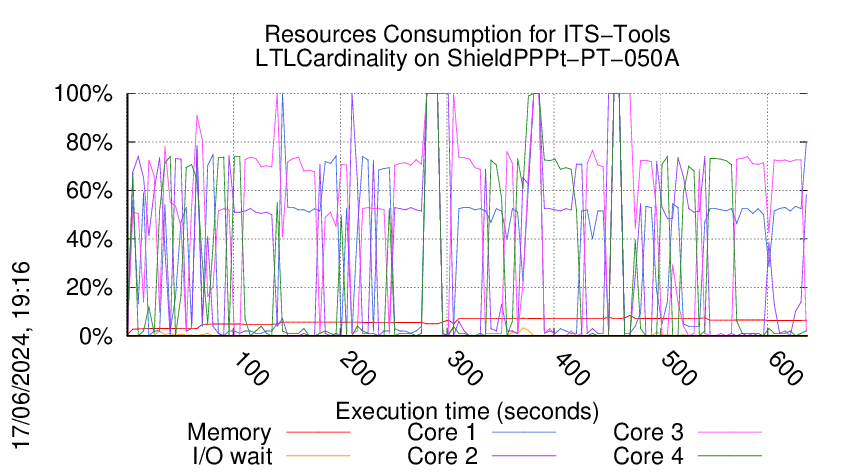The image size is (850, 475).
Task: Click the Memory legend label
Action: click(229, 433)
